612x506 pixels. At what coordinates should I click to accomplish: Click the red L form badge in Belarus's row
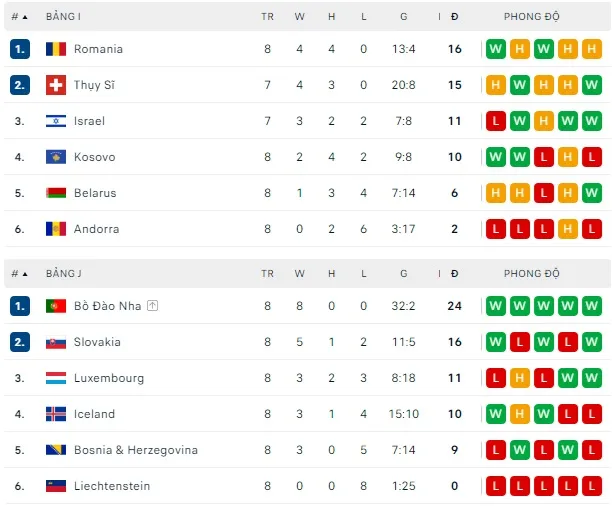pyautogui.click(x=543, y=193)
